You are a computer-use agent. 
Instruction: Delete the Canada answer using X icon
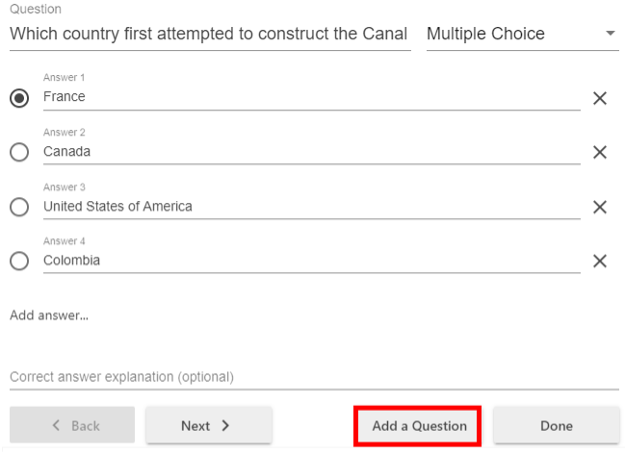coord(600,152)
